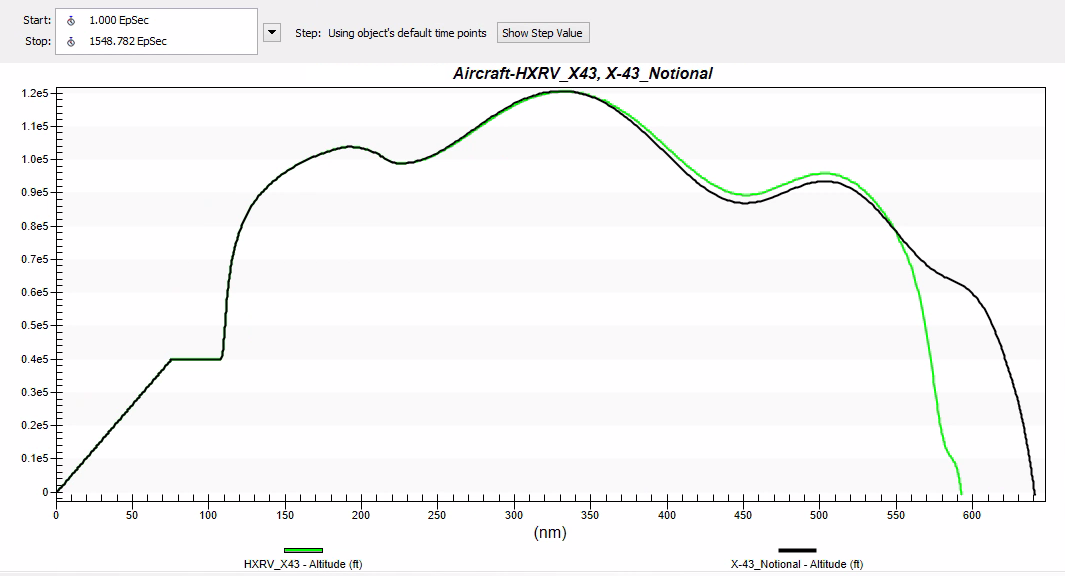Viewport: 1065px width, 576px height.
Task: Click the Stop: label
Action: tap(36, 41)
